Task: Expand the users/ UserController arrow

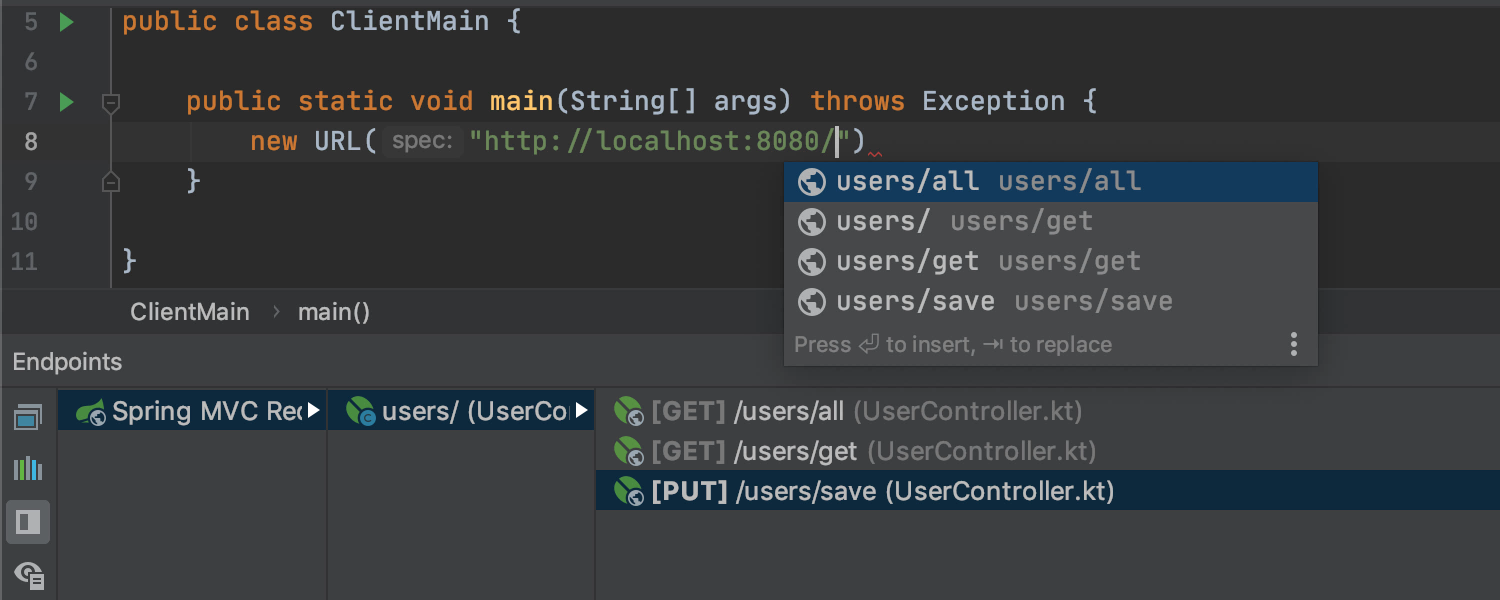Action: point(582,411)
